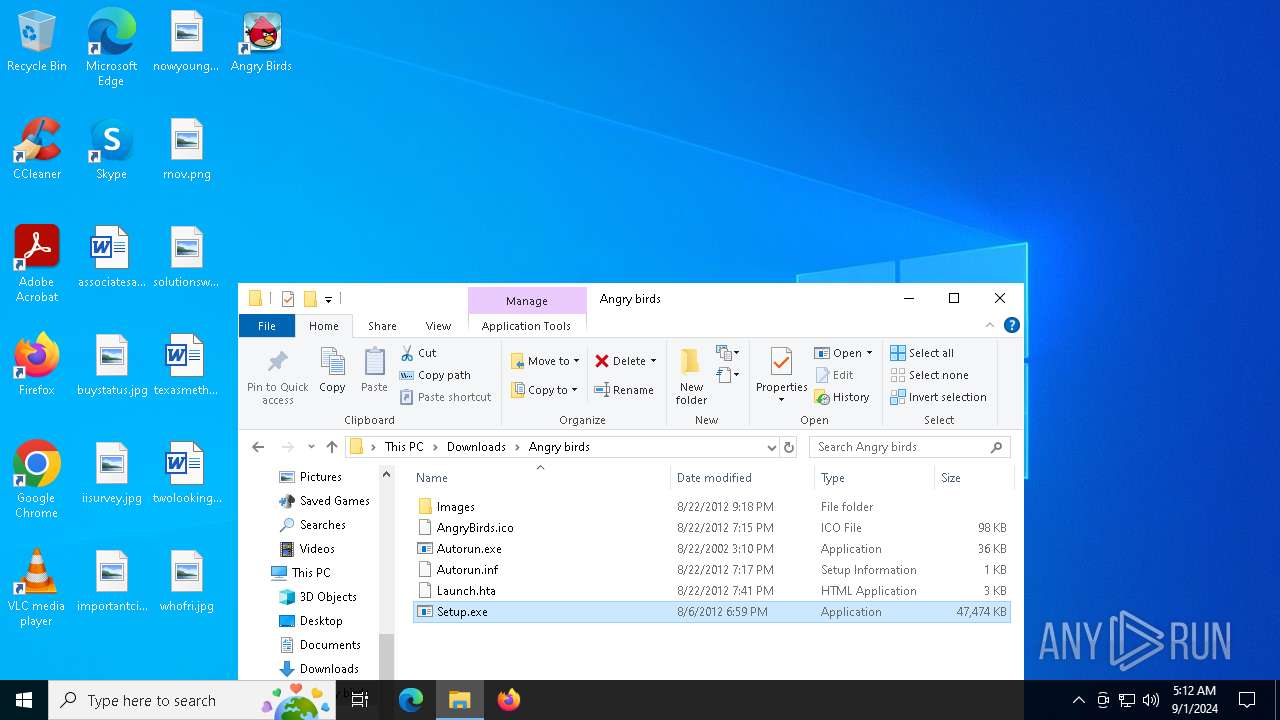The width and height of the screenshot is (1280, 720).
Task: Open Firefox from taskbar
Action: 509,700
